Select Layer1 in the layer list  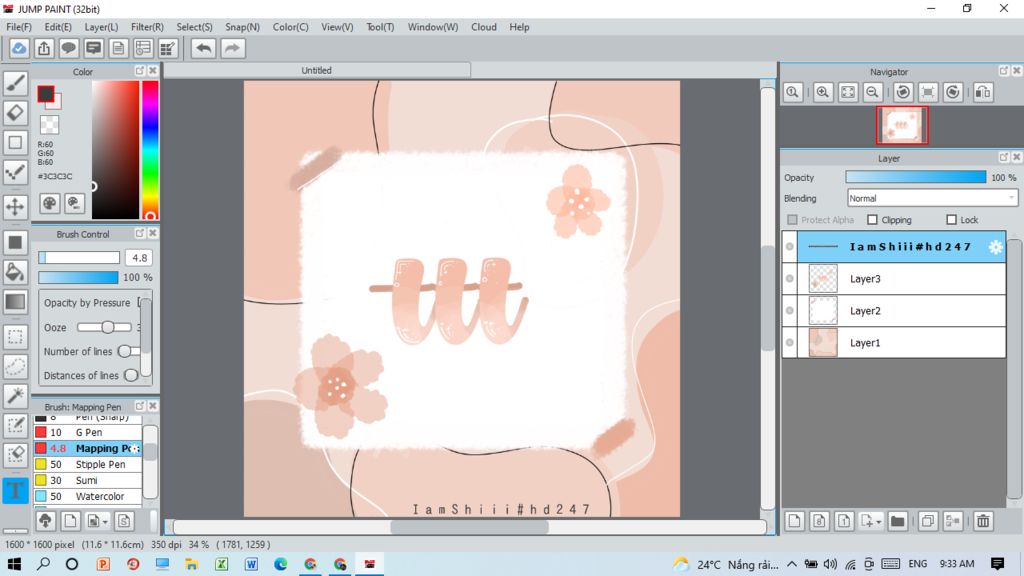click(894, 343)
